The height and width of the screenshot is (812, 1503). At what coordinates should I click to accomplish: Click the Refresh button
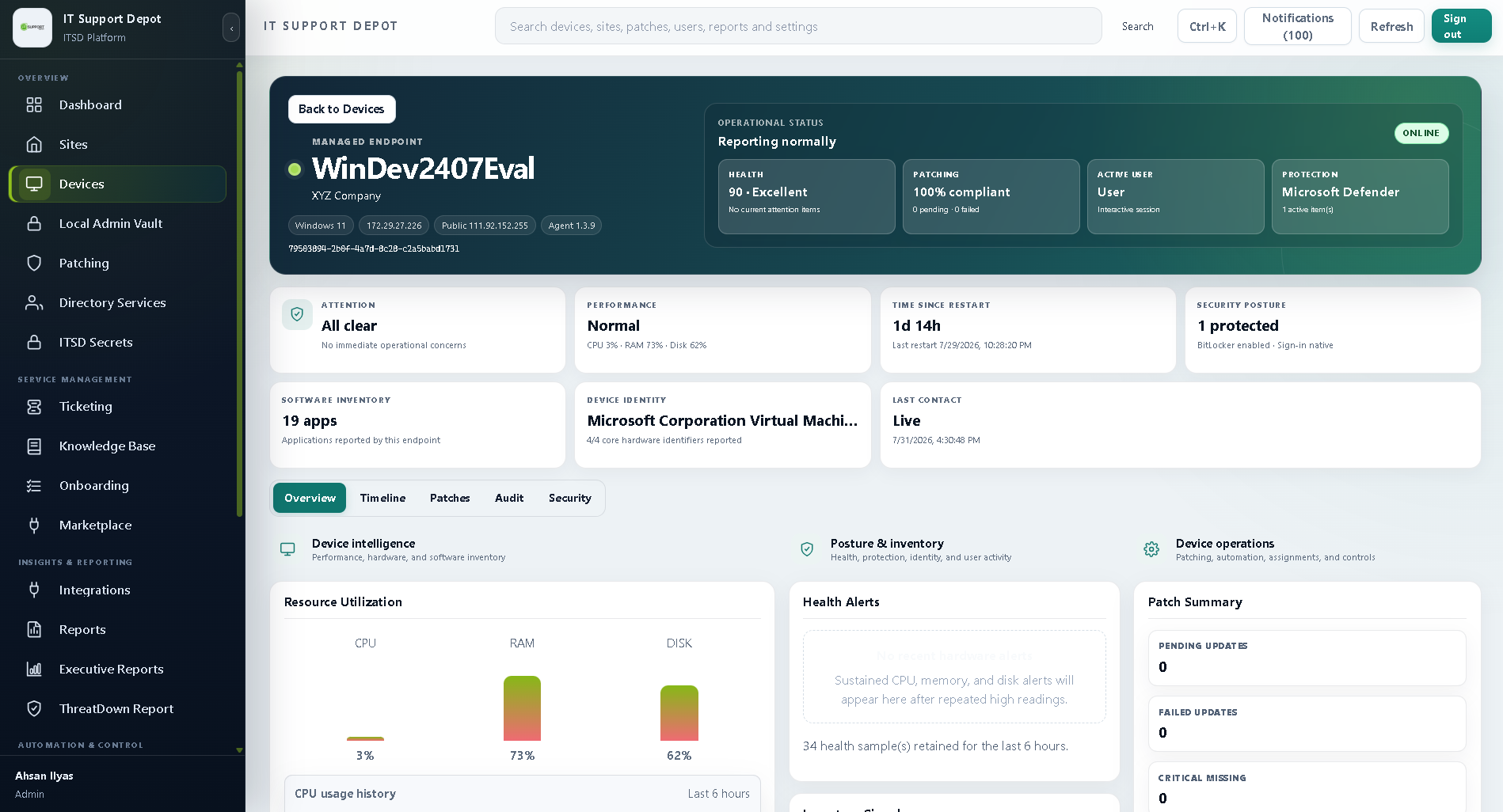(1391, 26)
